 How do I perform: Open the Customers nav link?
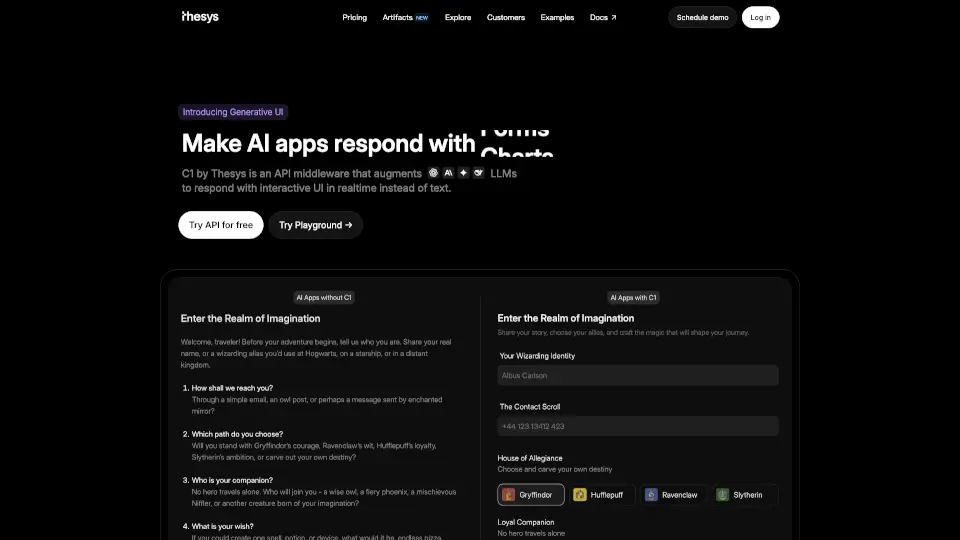506,17
